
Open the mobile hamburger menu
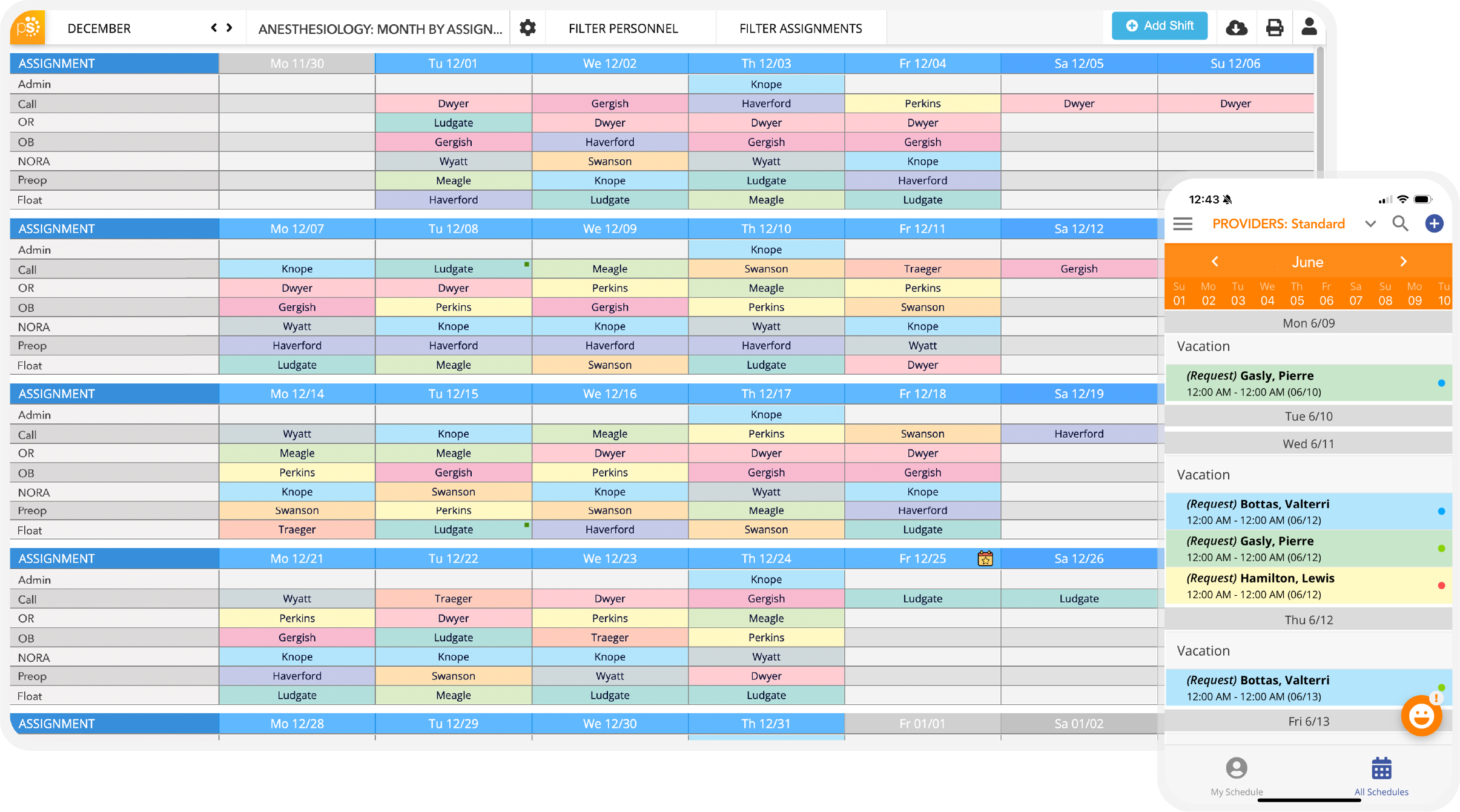pyautogui.click(x=1183, y=224)
